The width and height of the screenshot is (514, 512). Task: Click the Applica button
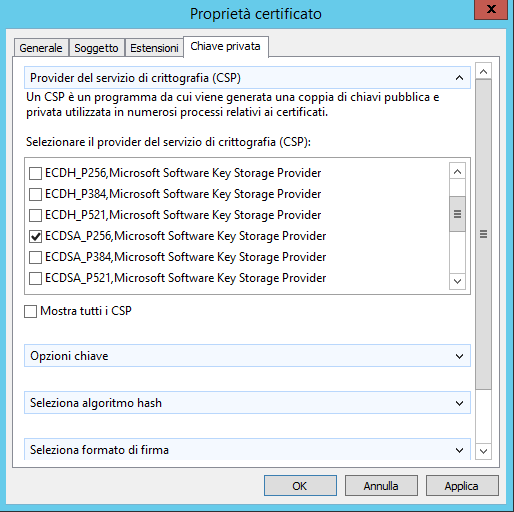coord(462,486)
